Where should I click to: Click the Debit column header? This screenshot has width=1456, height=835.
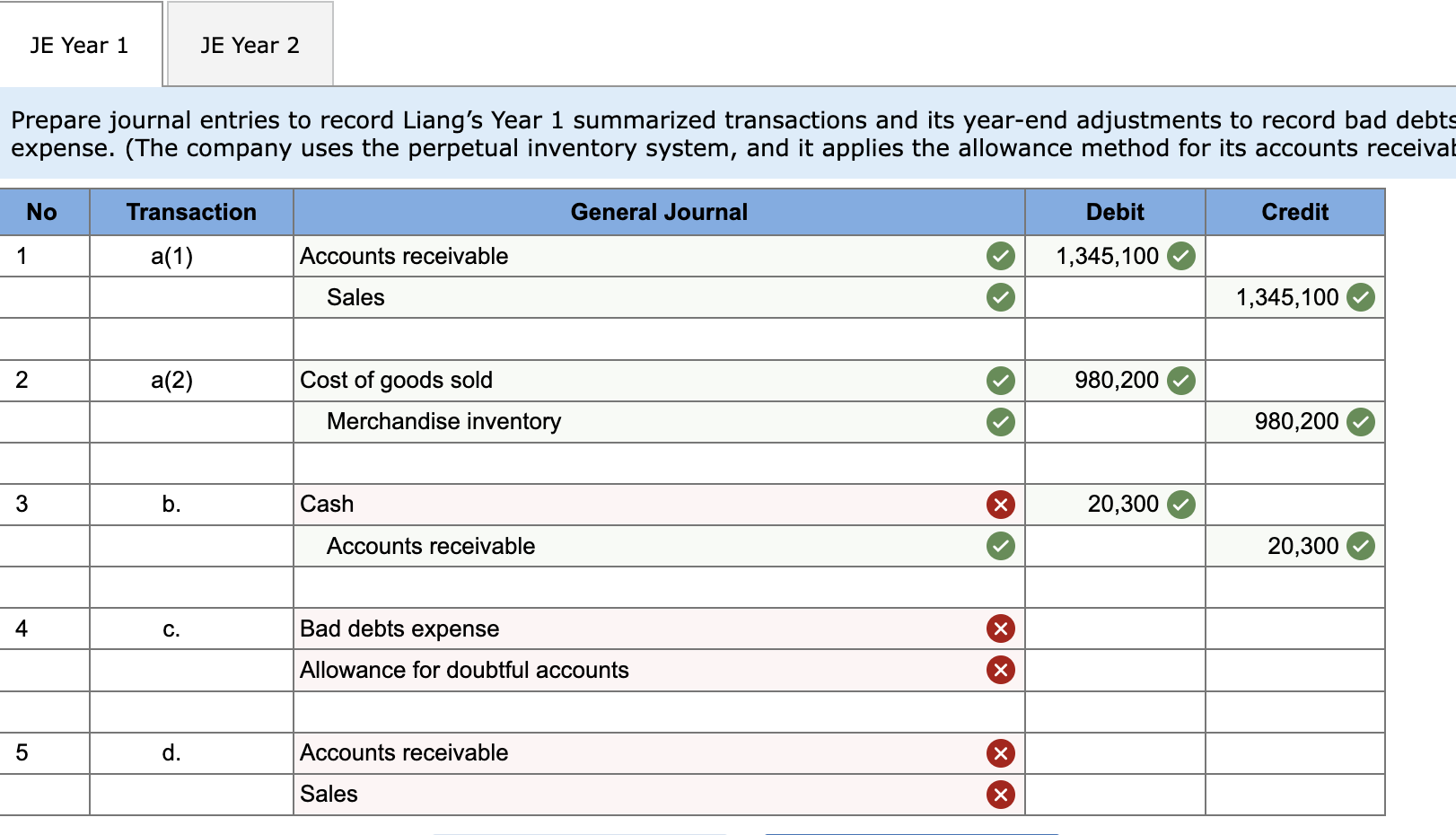point(1115,212)
